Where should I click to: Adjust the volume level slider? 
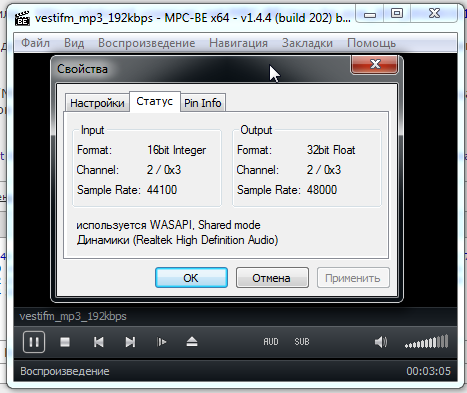(x=426, y=342)
